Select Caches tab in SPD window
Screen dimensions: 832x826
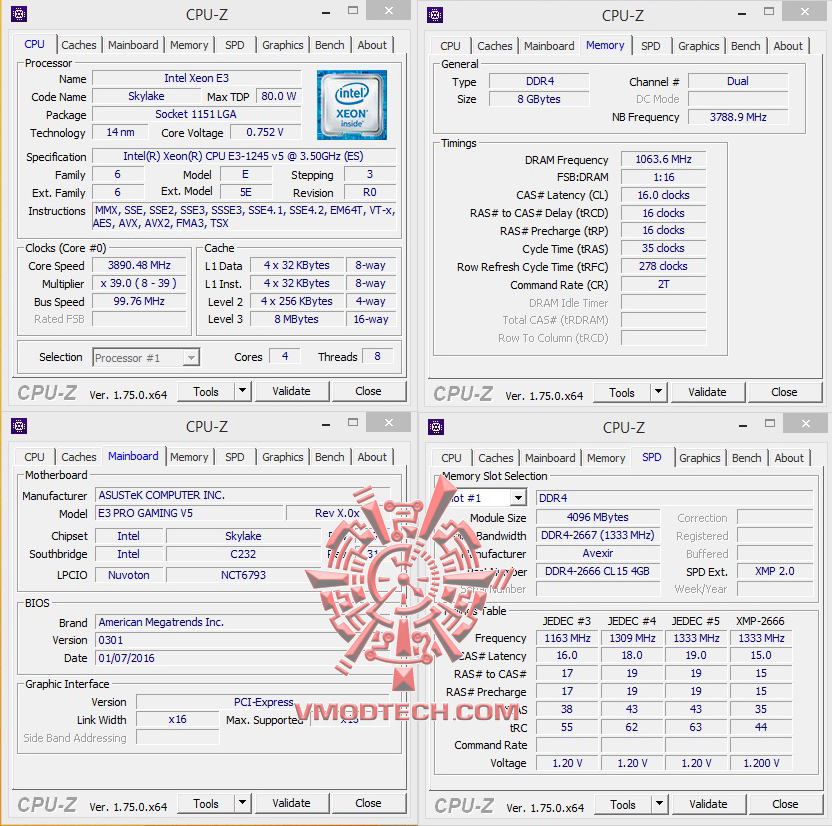click(496, 458)
